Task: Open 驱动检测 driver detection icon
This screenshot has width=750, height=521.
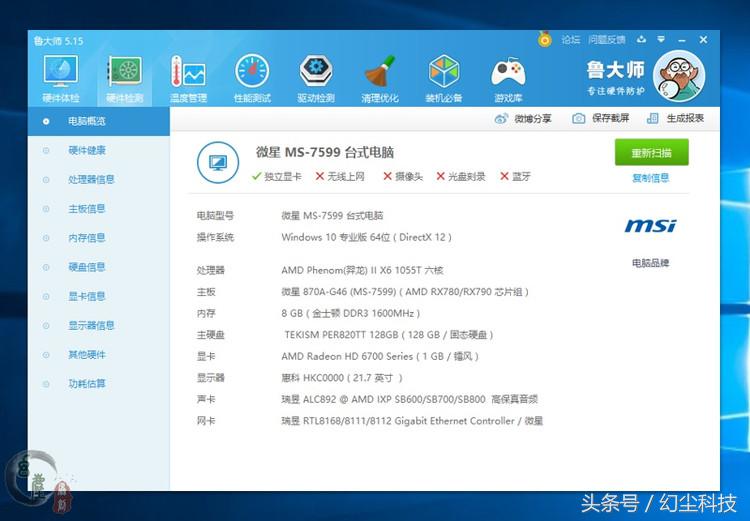Action: 316,79
